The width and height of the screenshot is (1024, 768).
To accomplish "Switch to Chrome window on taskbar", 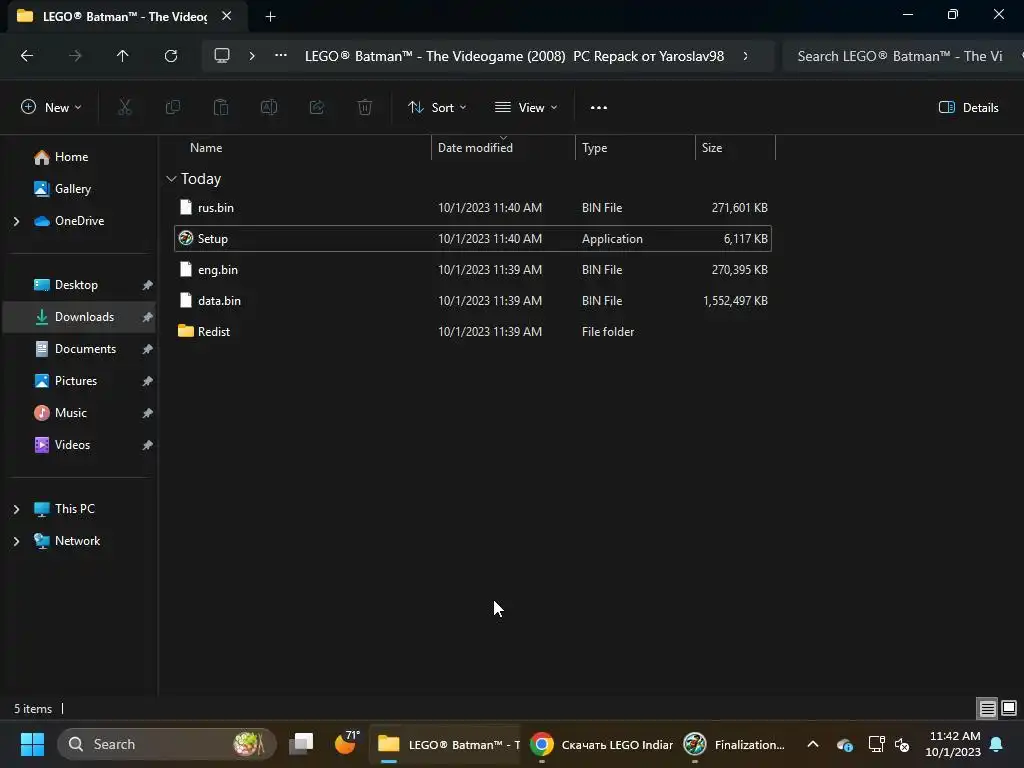I will [x=601, y=744].
